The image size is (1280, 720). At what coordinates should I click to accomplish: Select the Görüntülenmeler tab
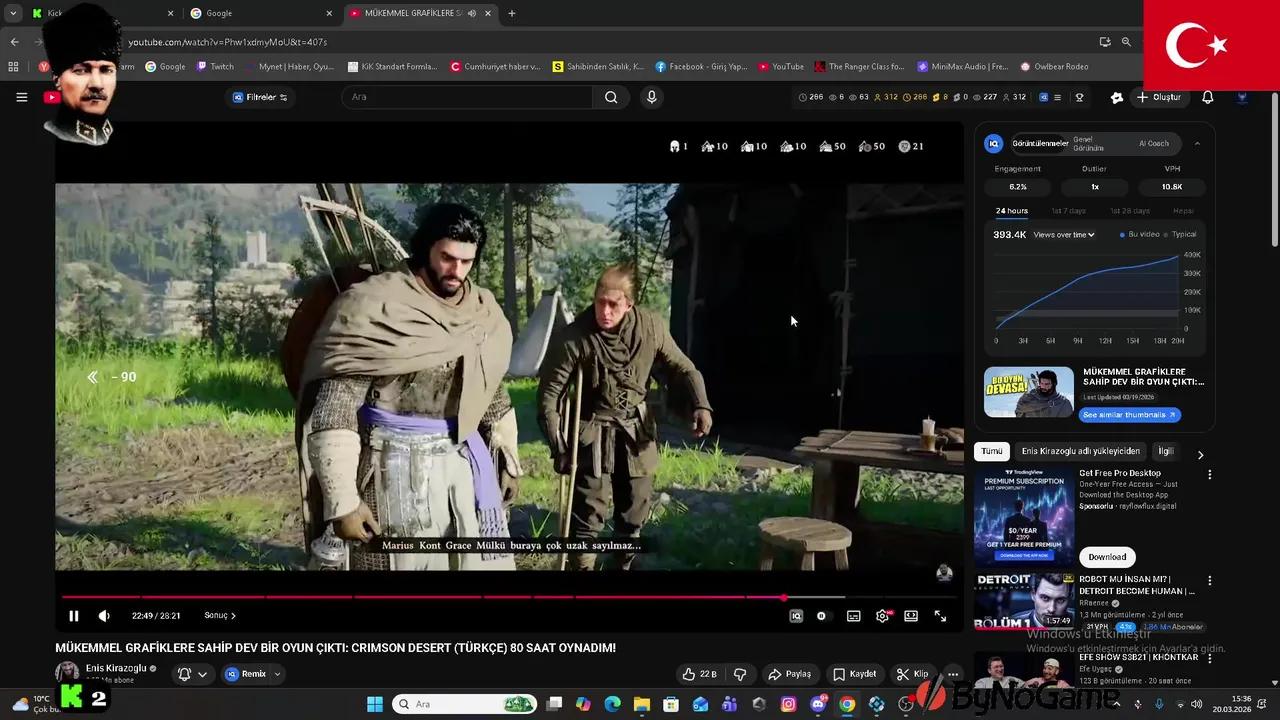pos(1040,143)
